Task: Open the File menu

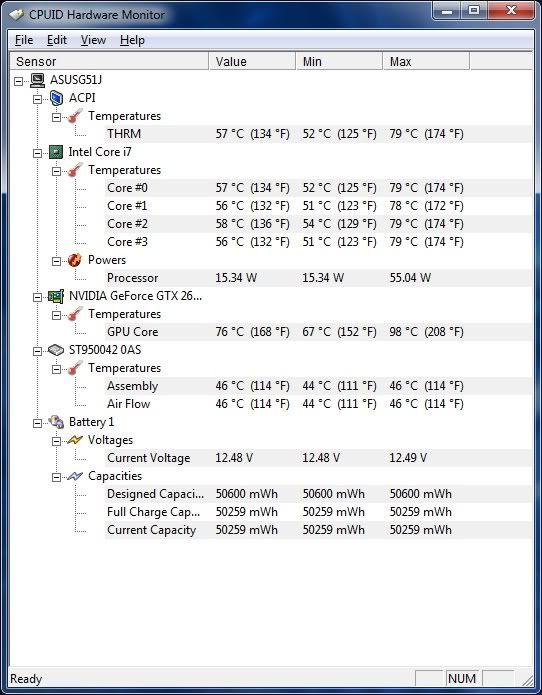Action: click(24, 40)
